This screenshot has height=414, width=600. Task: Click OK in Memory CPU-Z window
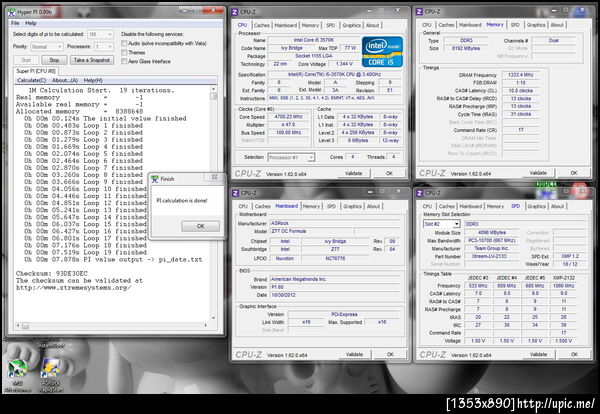click(574, 173)
